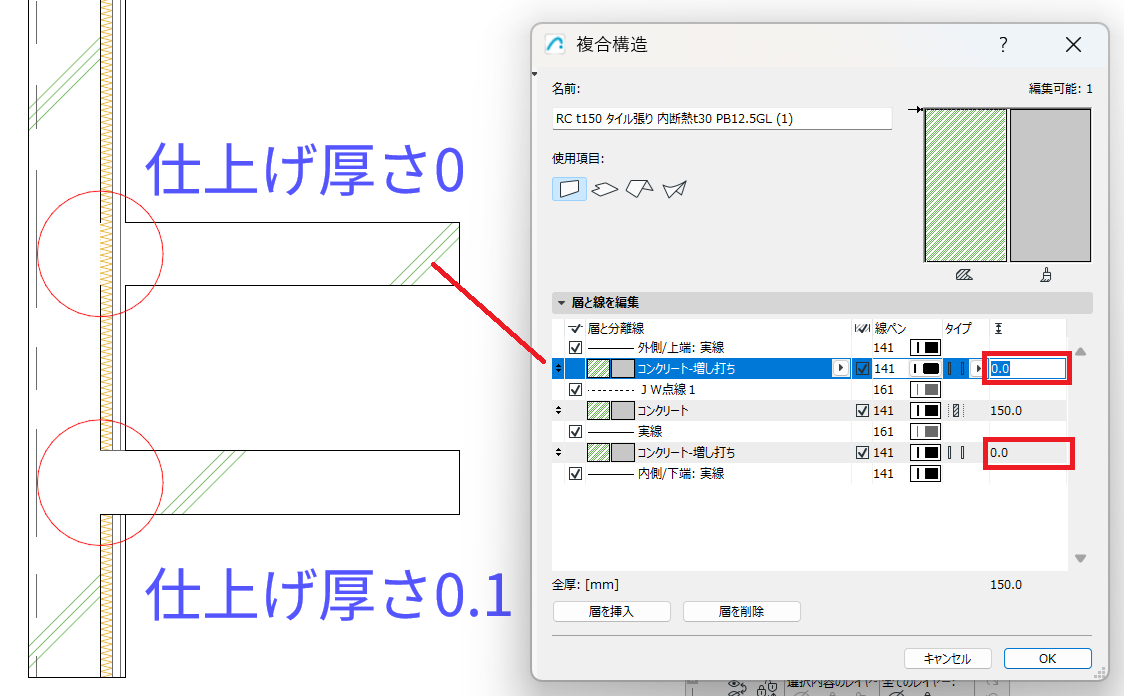The image size is (1124, 696).
Task: Select the Wall usage icon under 使用項目
Action: click(569, 189)
